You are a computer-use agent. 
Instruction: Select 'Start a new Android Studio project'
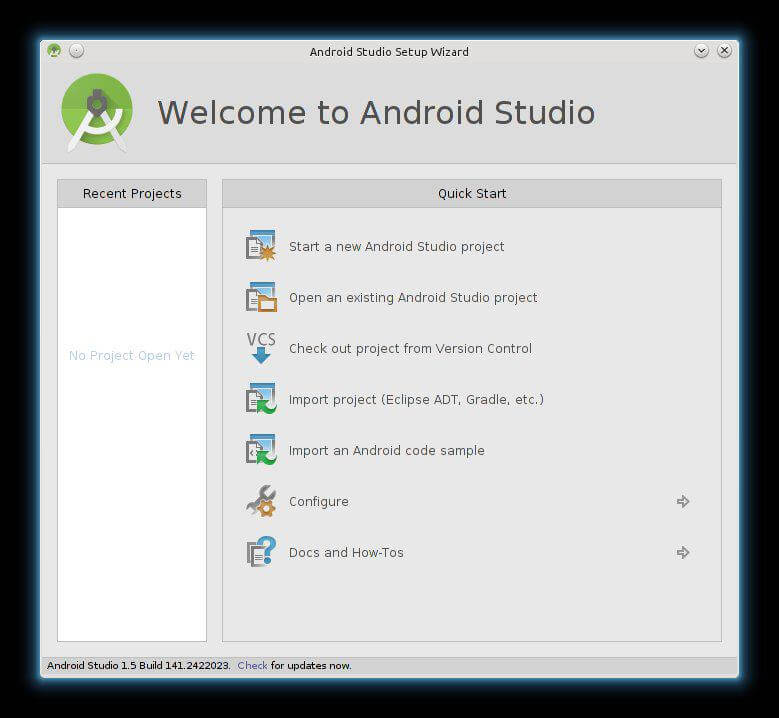(396, 247)
